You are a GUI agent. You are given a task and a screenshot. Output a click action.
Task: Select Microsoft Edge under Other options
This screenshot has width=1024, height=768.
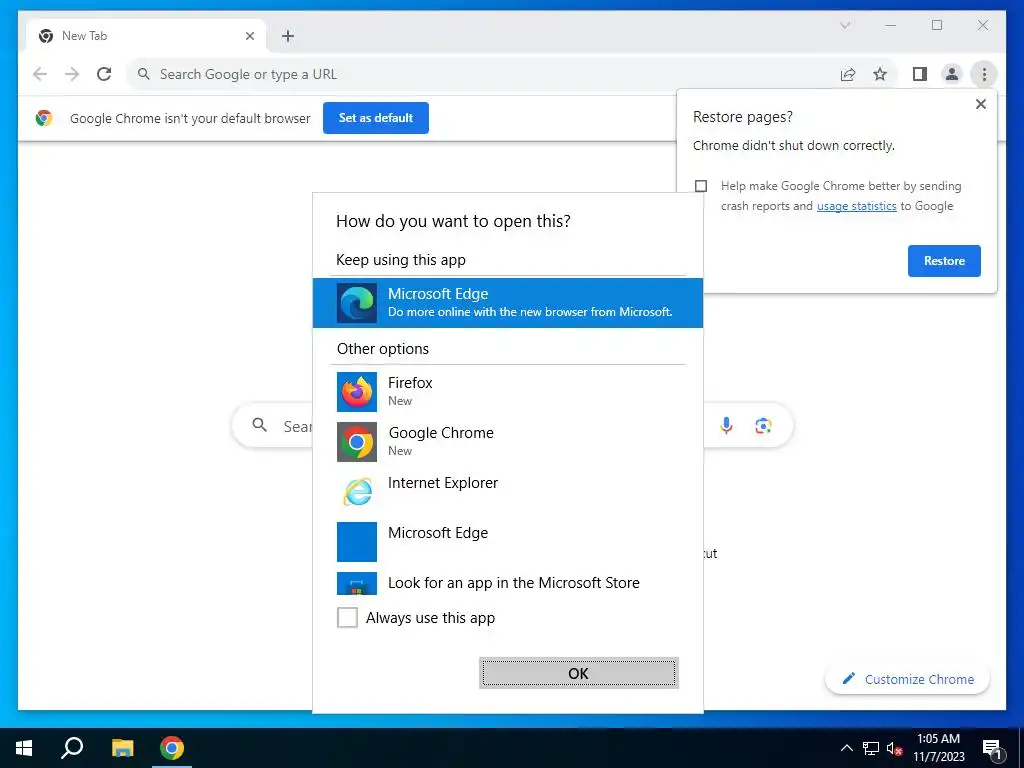click(507, 541)
